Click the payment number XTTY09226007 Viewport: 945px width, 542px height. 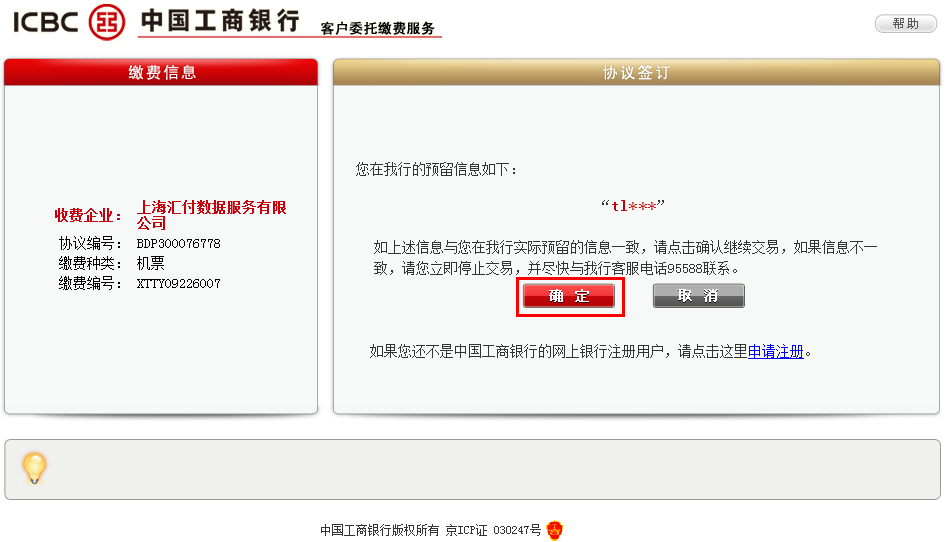[178, 283]
